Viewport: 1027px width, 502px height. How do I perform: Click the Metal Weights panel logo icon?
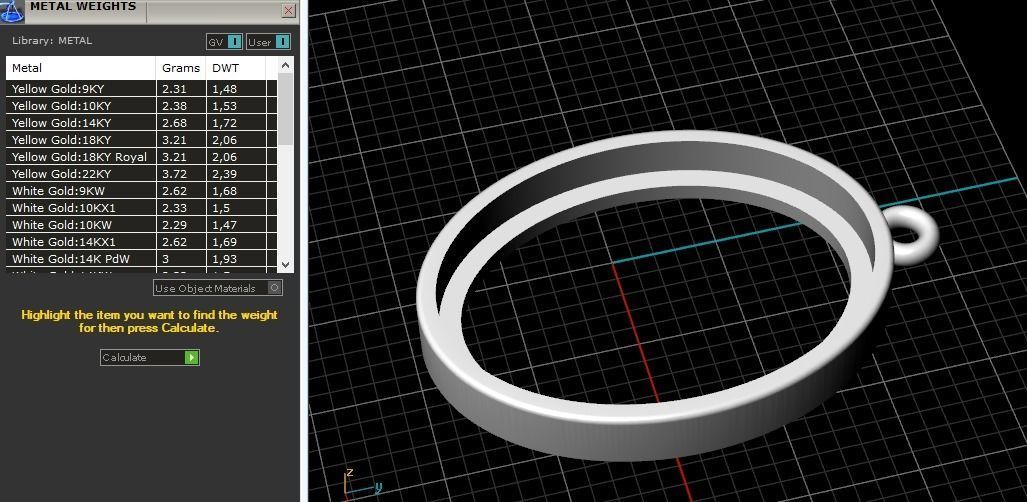click(x=12, y=12)
